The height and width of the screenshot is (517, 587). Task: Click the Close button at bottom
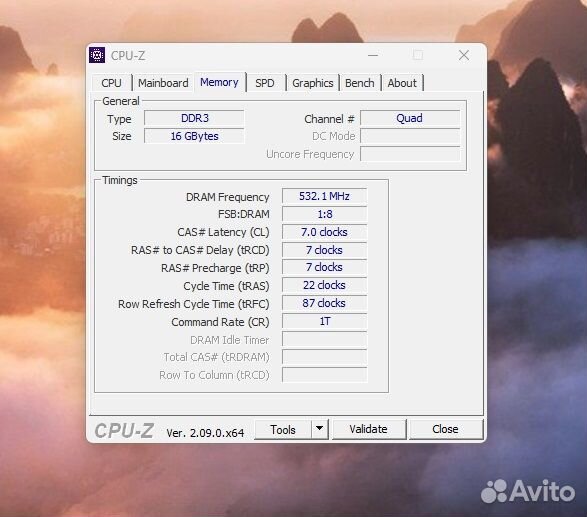point(445,429)
